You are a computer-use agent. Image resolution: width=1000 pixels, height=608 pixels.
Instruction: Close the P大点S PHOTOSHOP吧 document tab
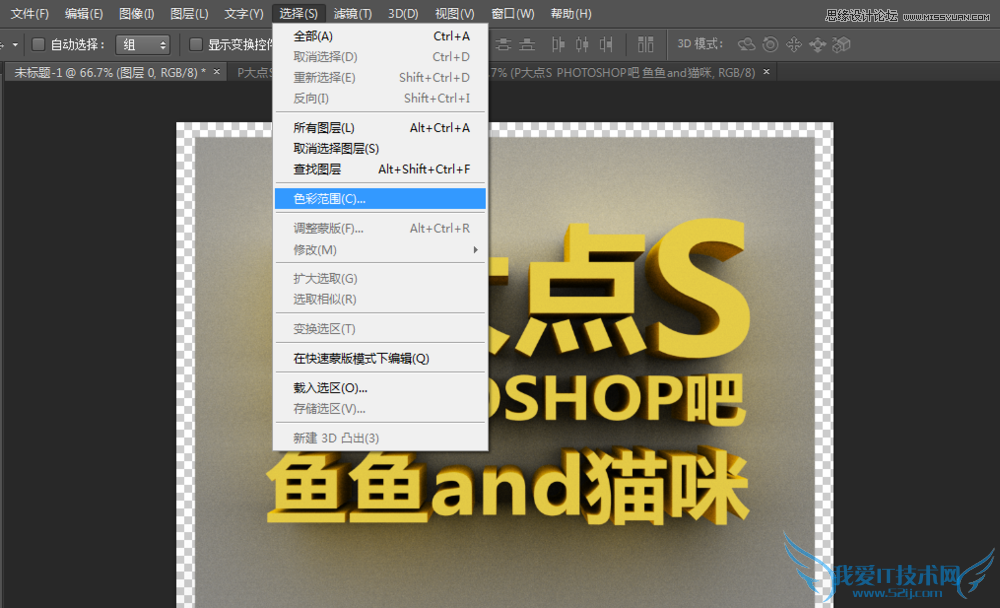point(765,72)
